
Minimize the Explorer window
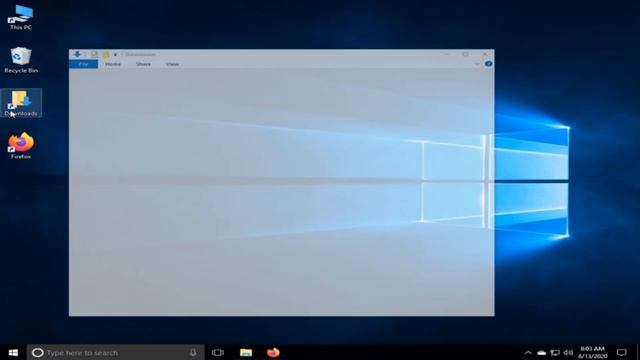click(x=447, y=54)
